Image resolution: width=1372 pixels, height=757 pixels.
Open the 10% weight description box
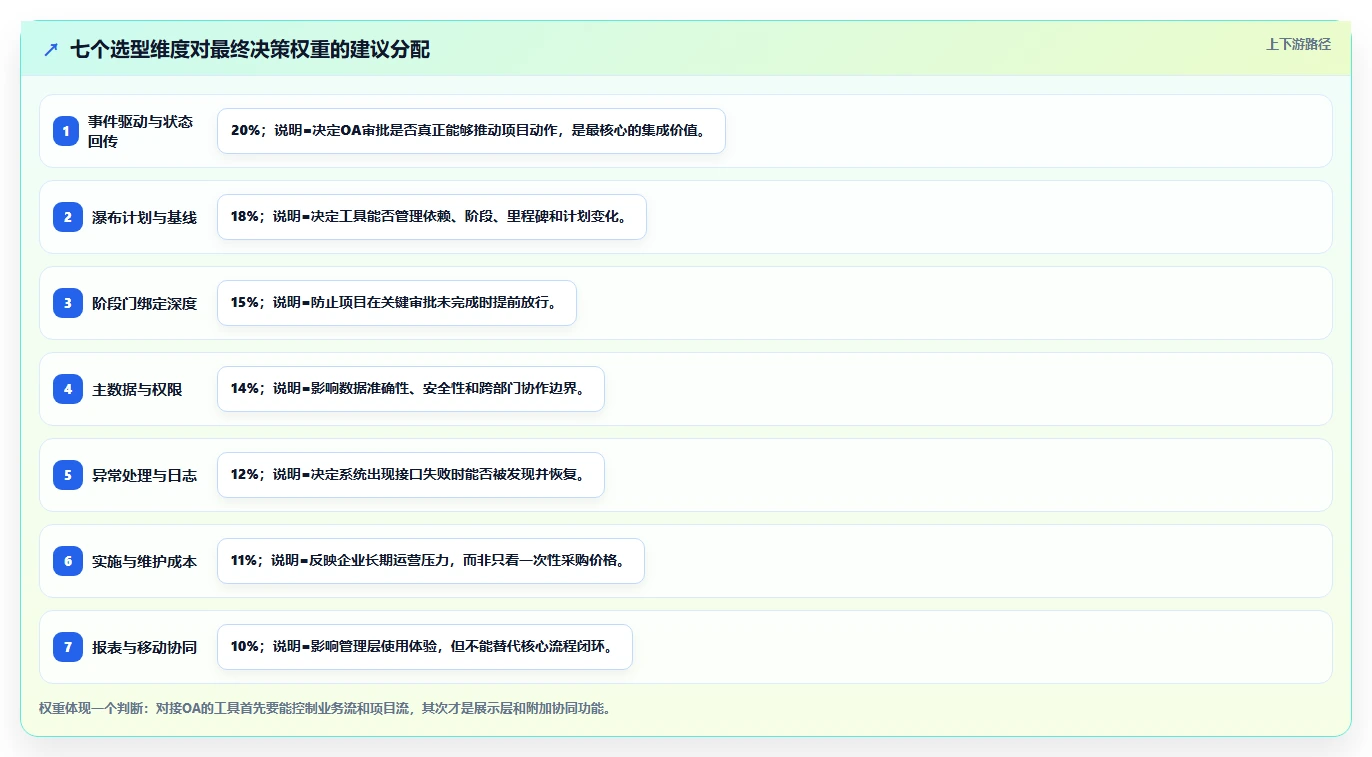(x=425, y=647)
